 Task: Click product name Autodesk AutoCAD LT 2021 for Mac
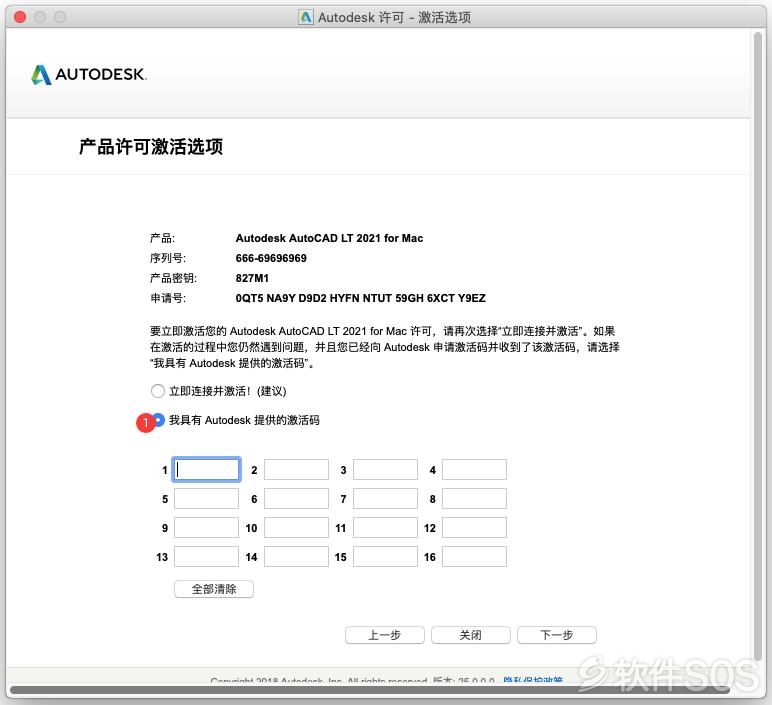pos(329,238)
